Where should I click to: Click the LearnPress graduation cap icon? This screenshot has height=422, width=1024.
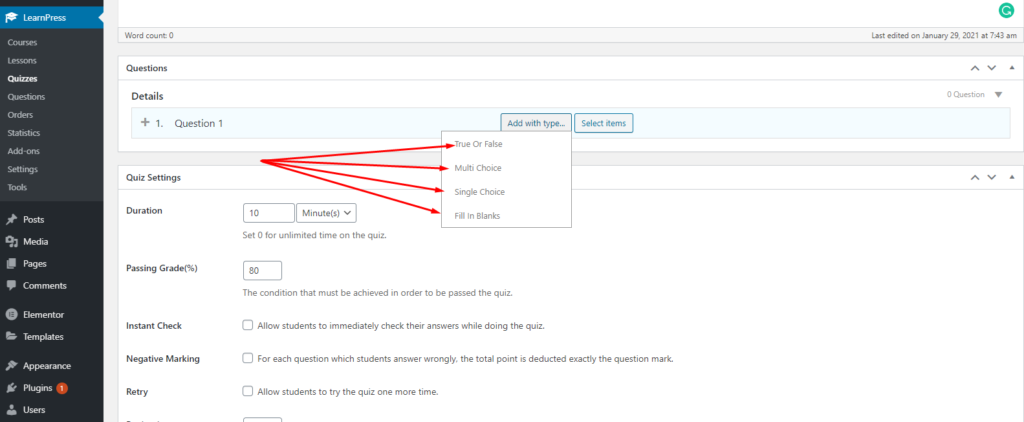(11, 15)
